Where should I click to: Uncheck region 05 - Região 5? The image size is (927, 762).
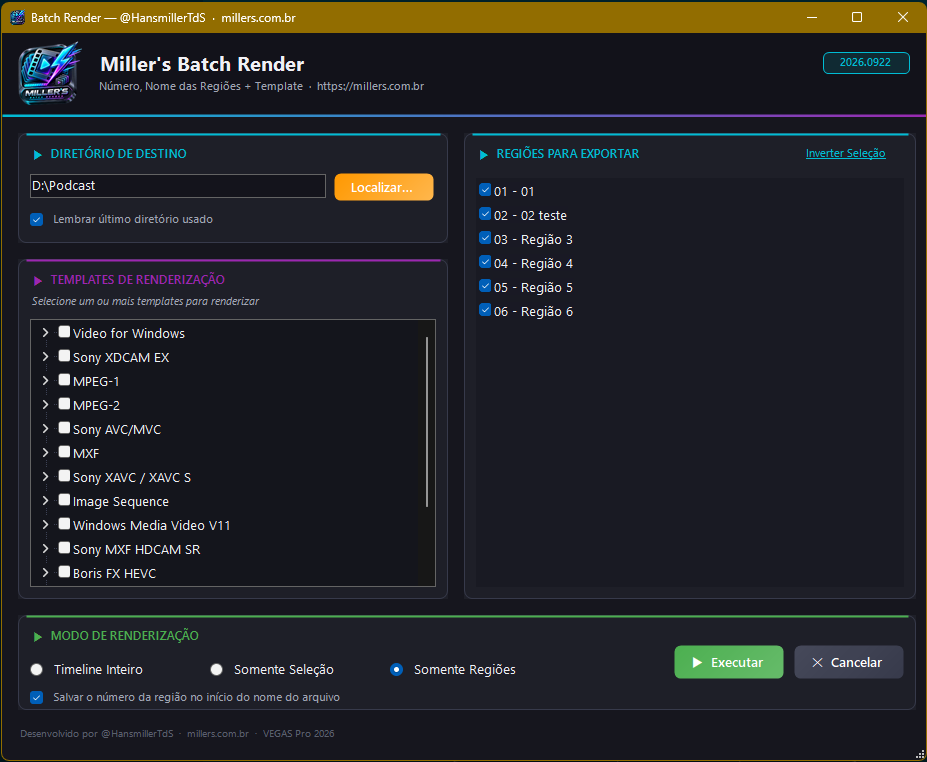485,286
